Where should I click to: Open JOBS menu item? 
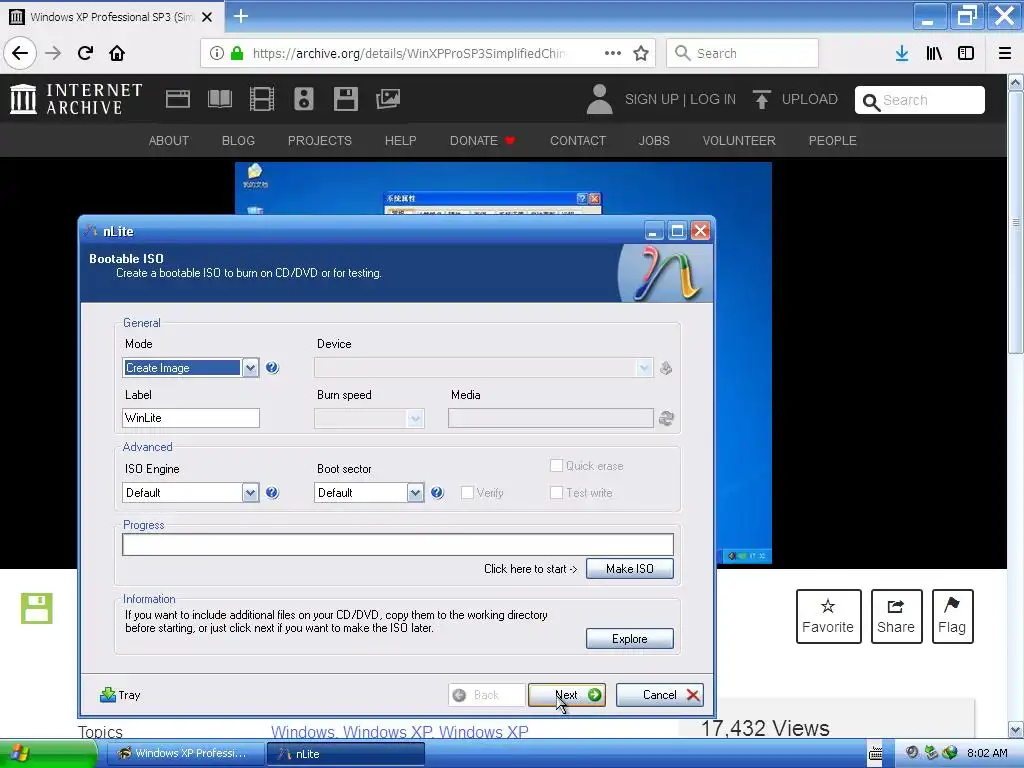pos(654,140)
